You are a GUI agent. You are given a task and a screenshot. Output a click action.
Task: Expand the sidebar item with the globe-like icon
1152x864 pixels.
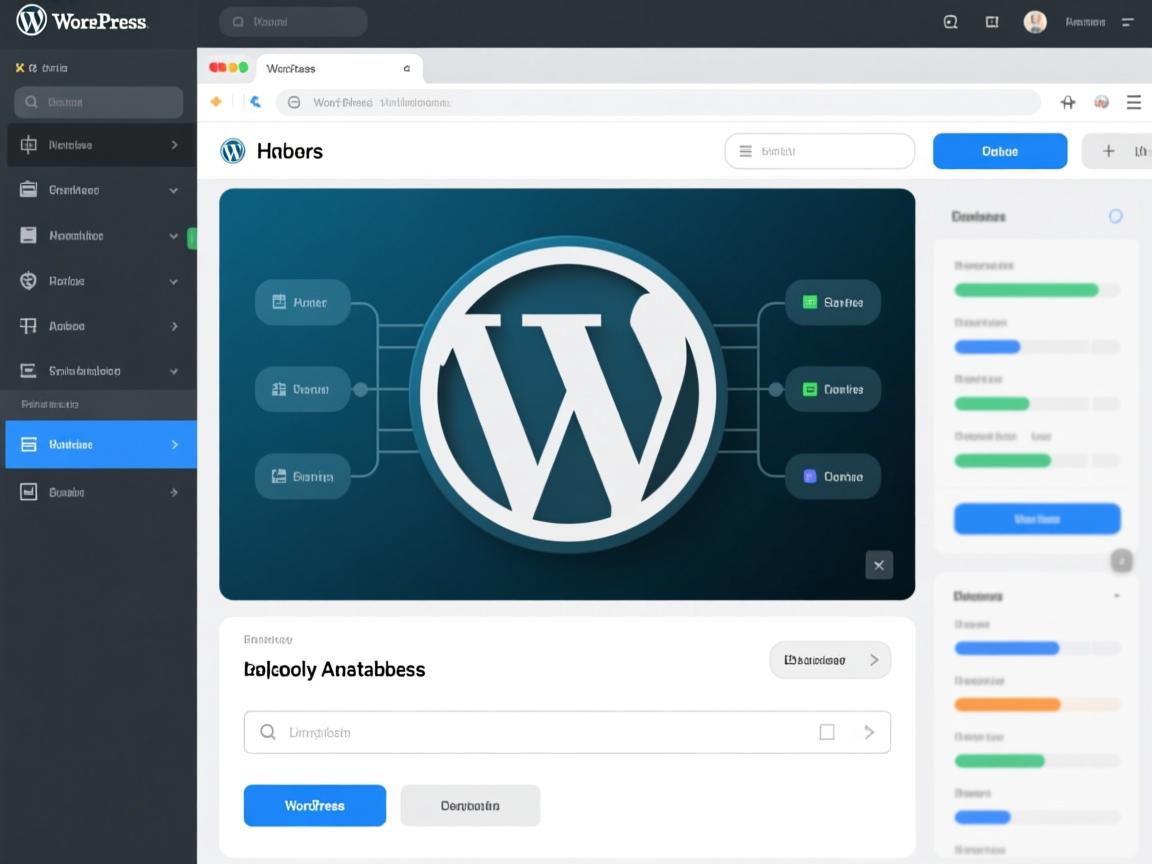pos(100,281)
